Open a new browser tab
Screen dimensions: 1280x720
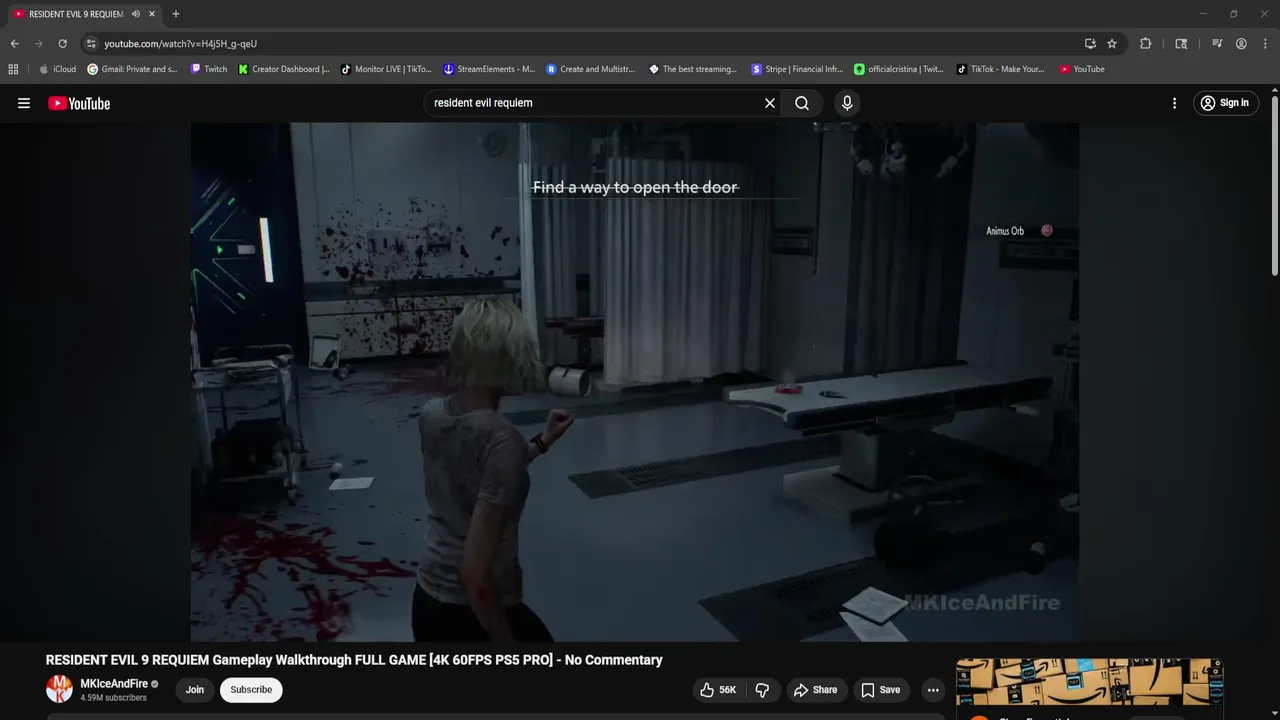click(x=176, y=14)
